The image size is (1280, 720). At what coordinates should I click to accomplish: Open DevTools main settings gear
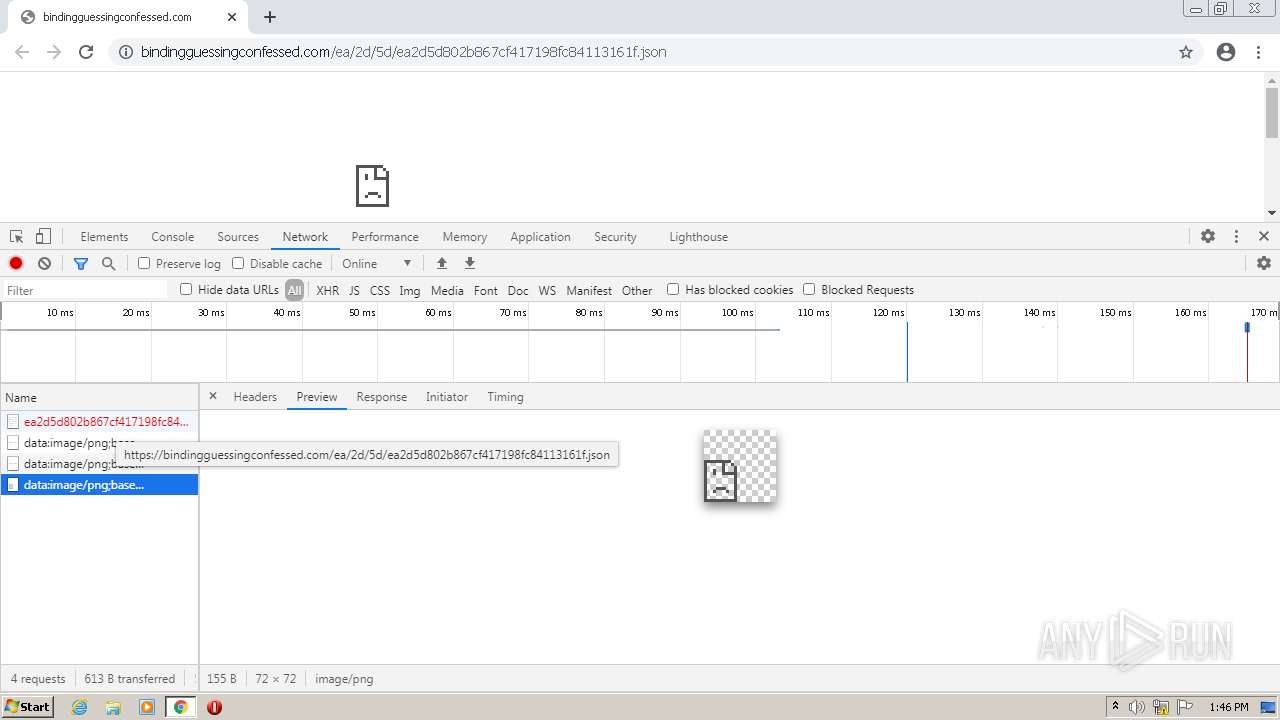coord(1208,237)
